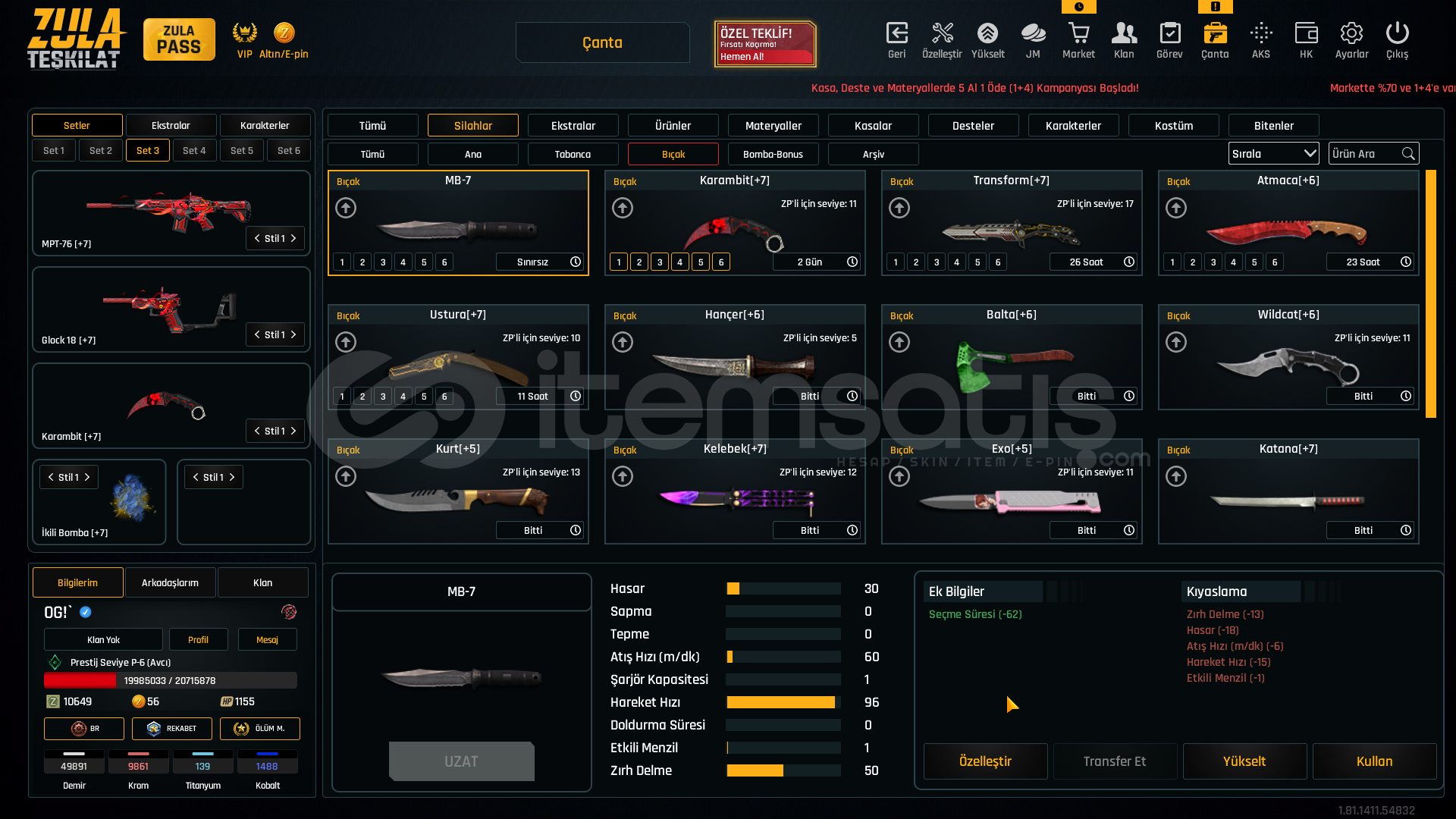Click next Stil arrow for MPT-76
Screen dimensions: 1456x819
click(293, 238)
